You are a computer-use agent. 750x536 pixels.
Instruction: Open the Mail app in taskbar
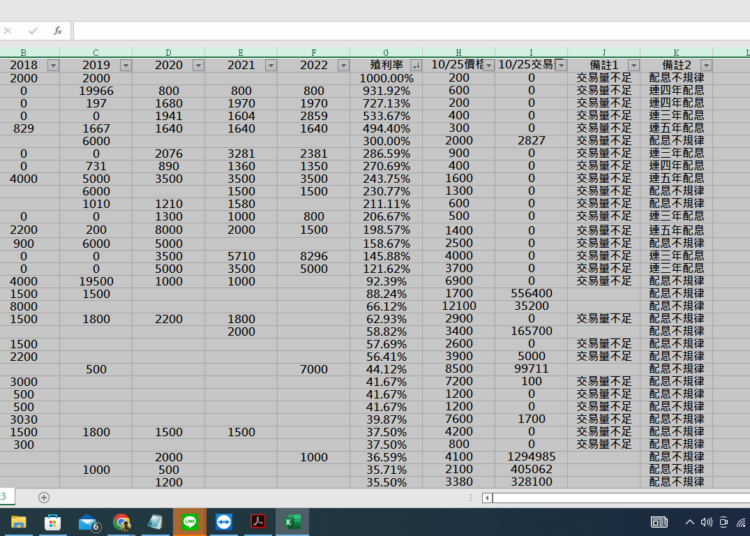tap(88, 522)
